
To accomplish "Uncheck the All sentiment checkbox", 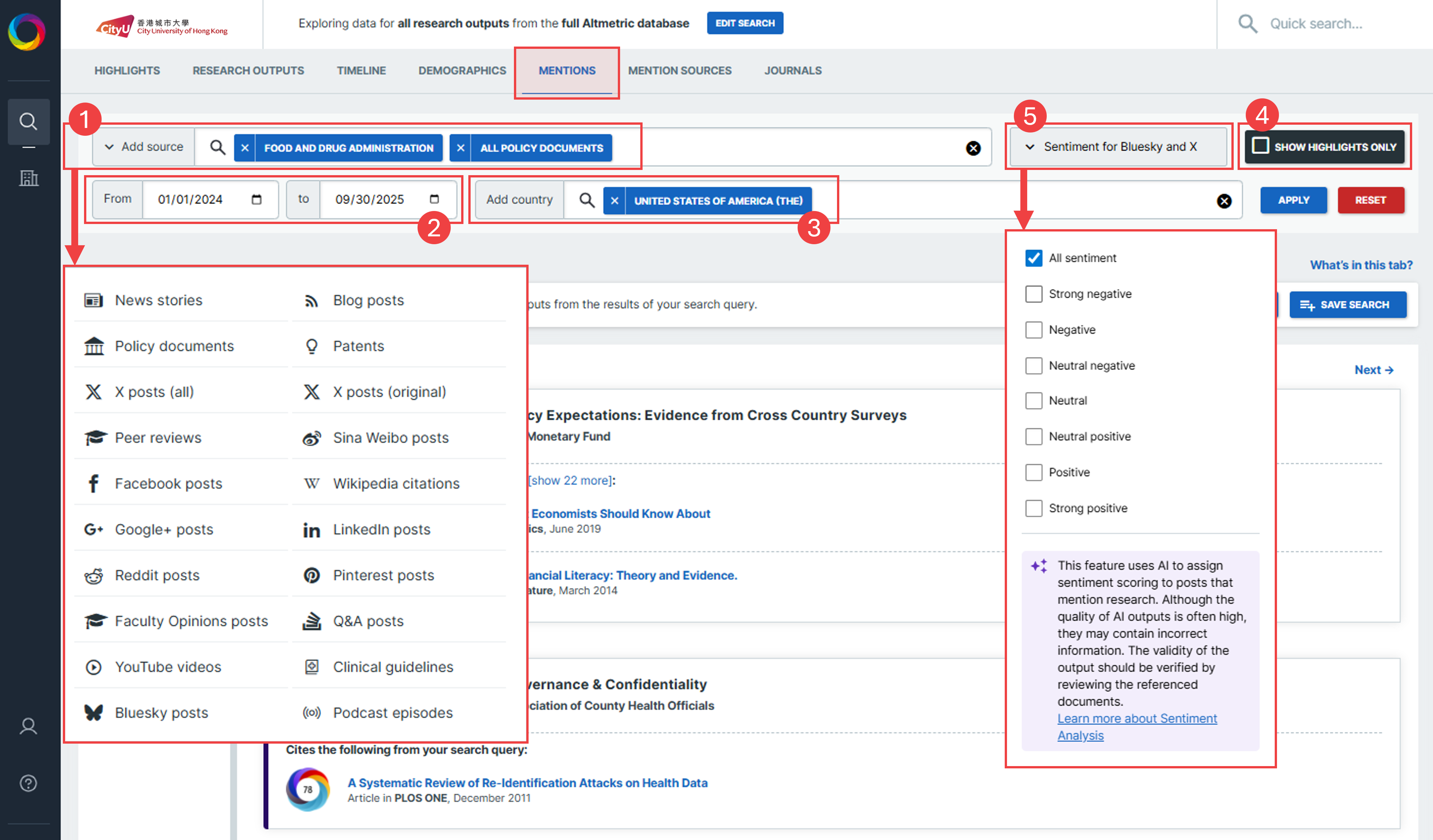I will pos(1033,258).
